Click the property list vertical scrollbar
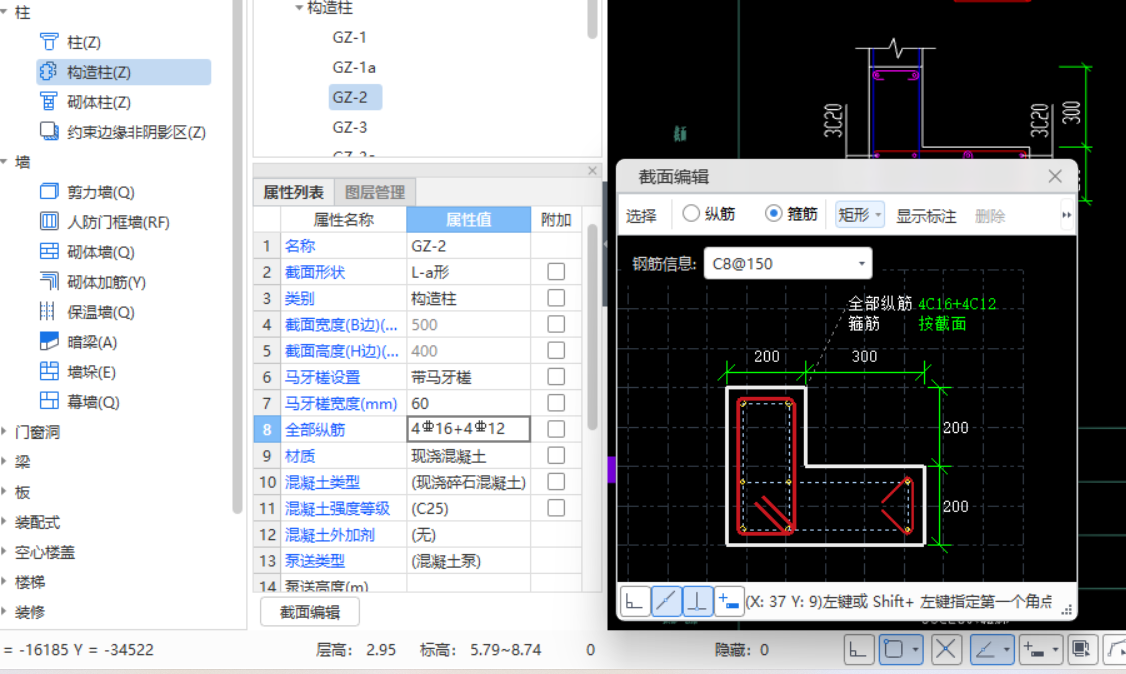 pyautogui.click(x=592, y=327)
